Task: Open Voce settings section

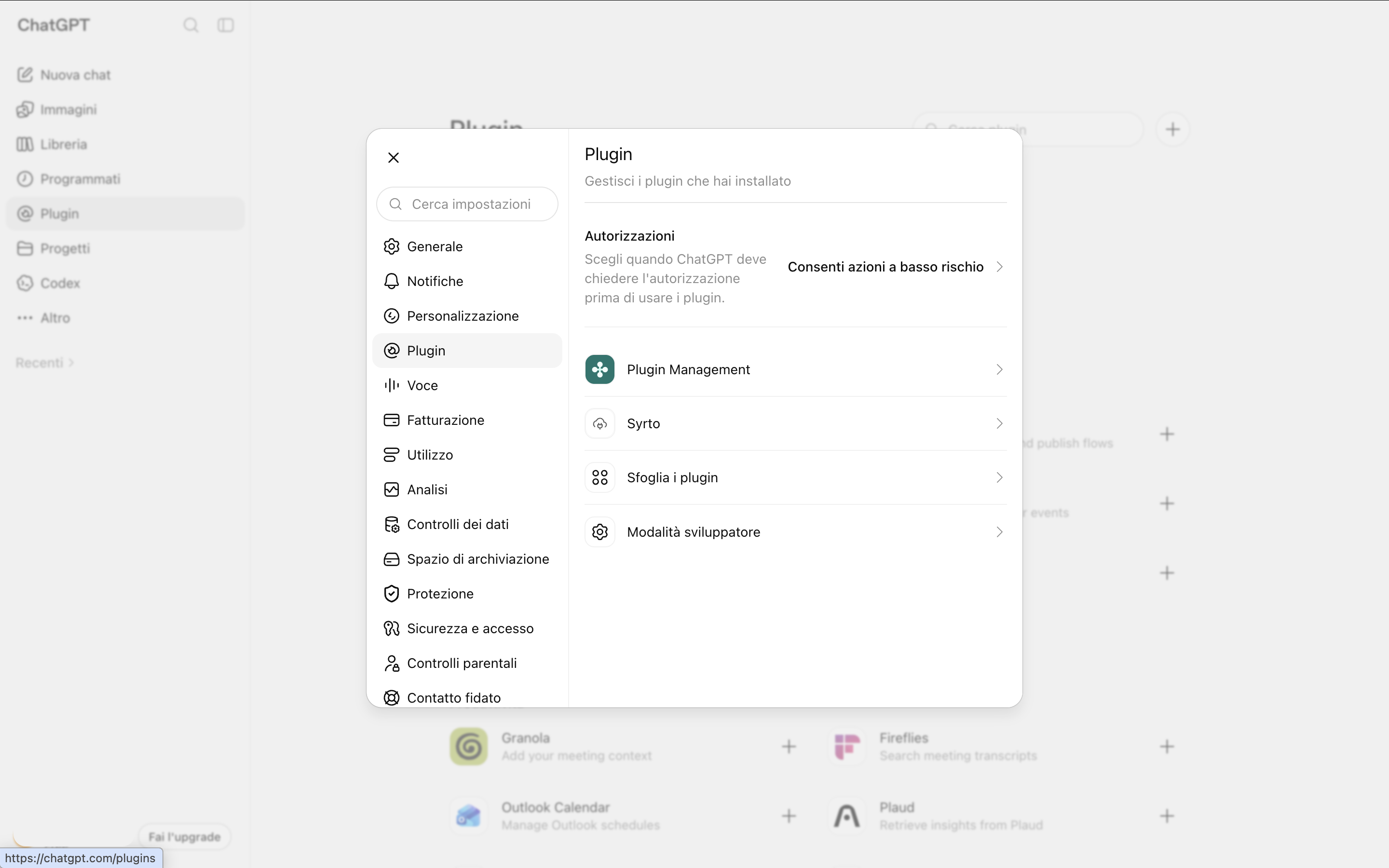Action: pyautogui.click(x=467, y=385)
